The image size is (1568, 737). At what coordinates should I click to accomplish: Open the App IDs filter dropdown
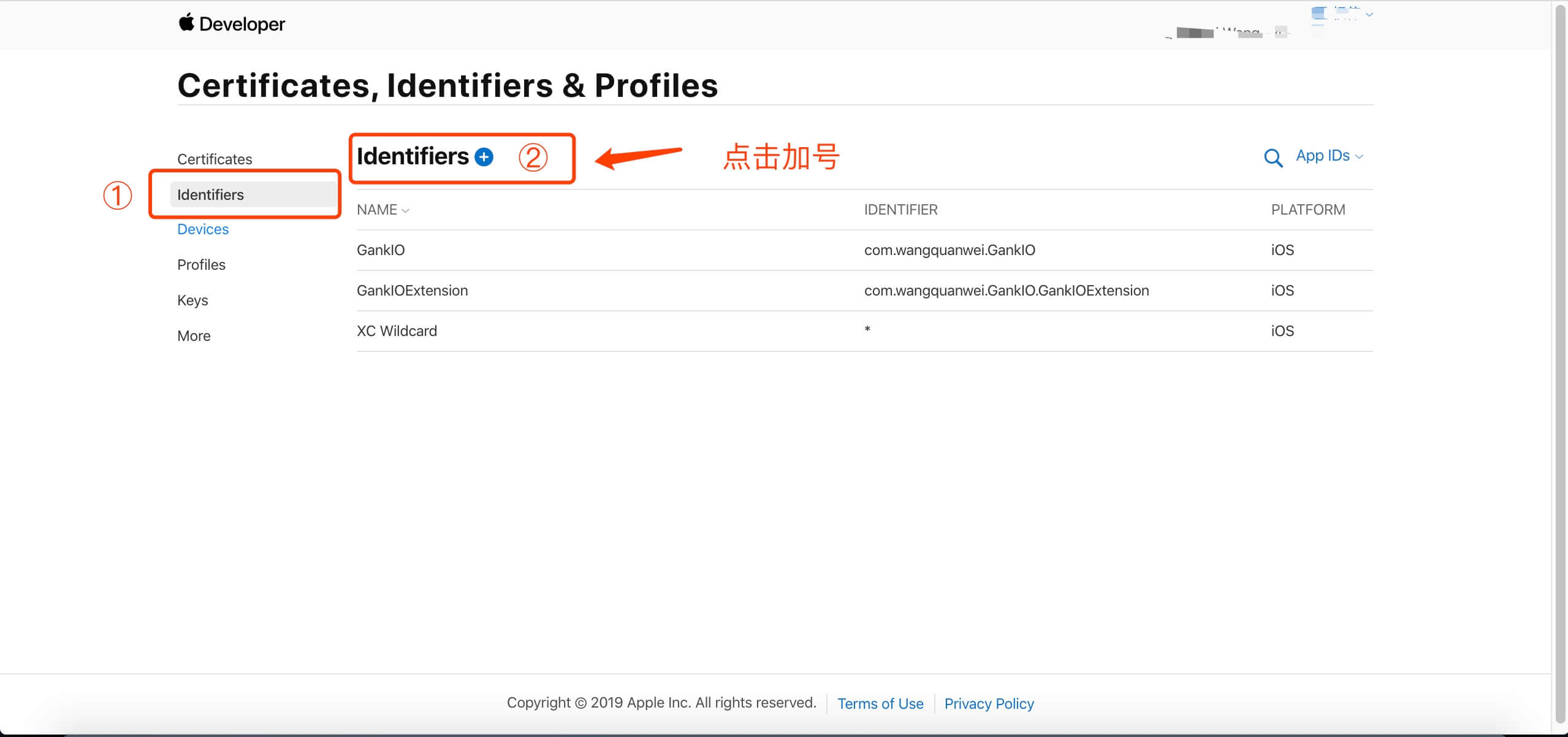(1329, 156)
